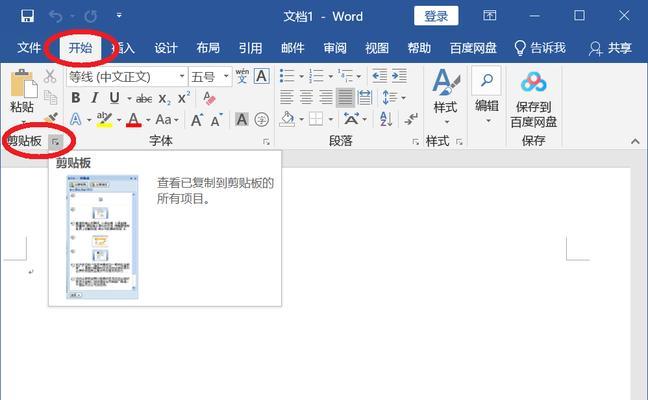Toggle Bold formatting
This screenshot has width=648, height=400.
pos(76,98)
